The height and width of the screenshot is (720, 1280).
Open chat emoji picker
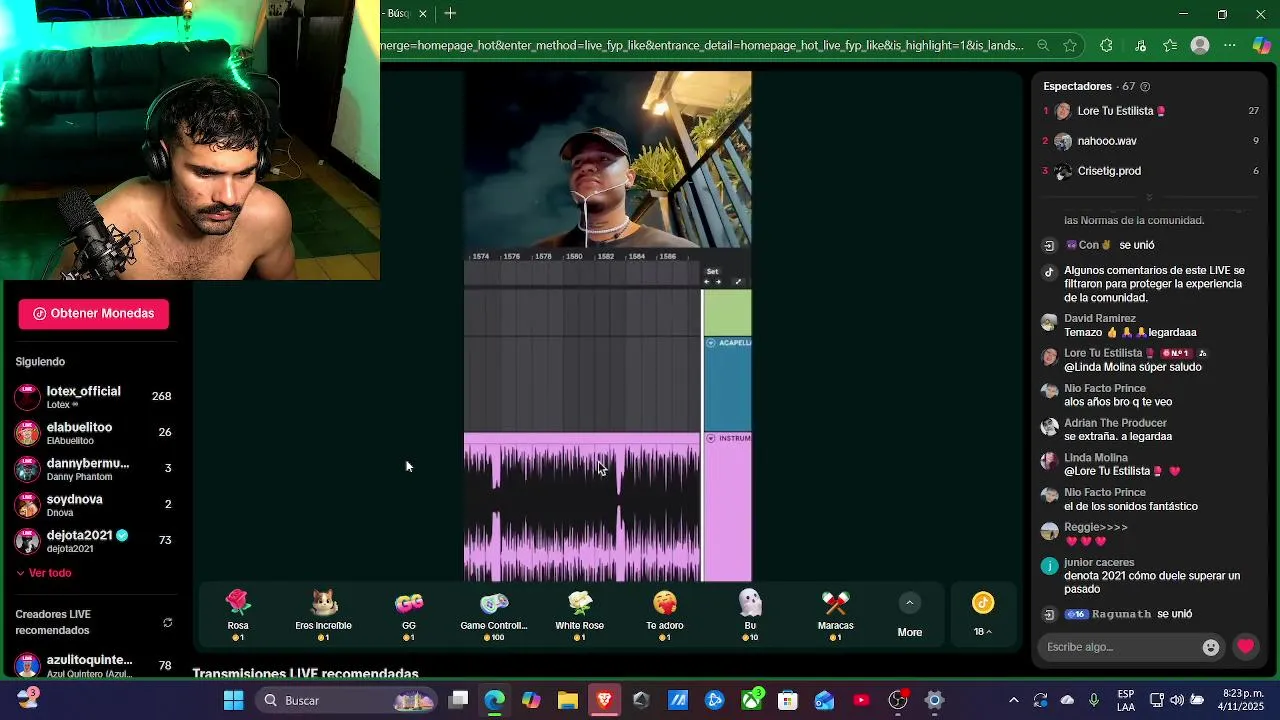1211,647
